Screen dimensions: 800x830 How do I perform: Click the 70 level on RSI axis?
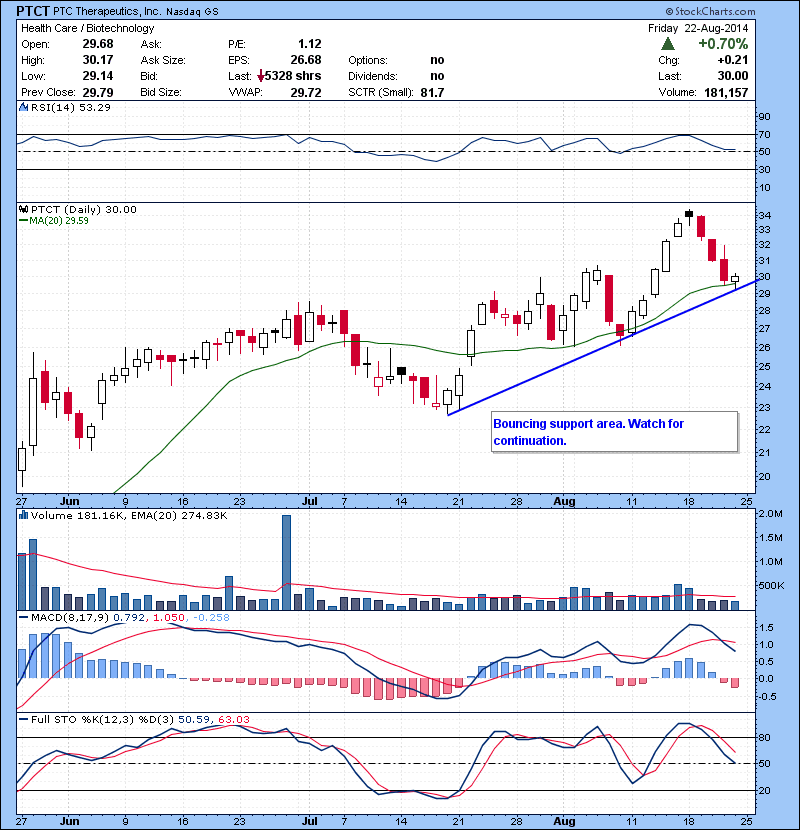tap(764, 134)
